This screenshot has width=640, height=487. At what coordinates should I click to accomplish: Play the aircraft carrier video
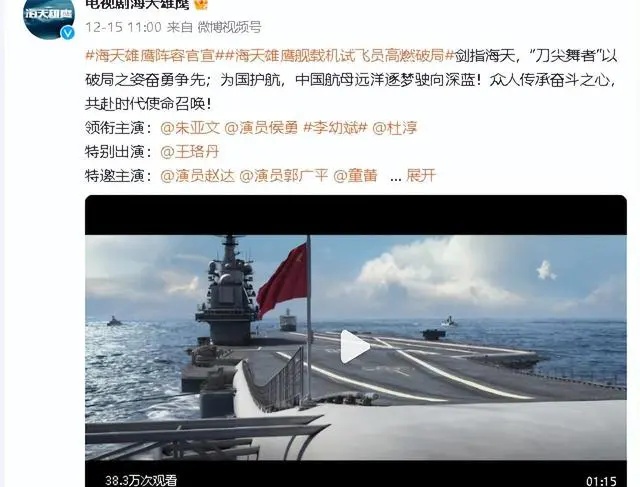coord(355,347)
